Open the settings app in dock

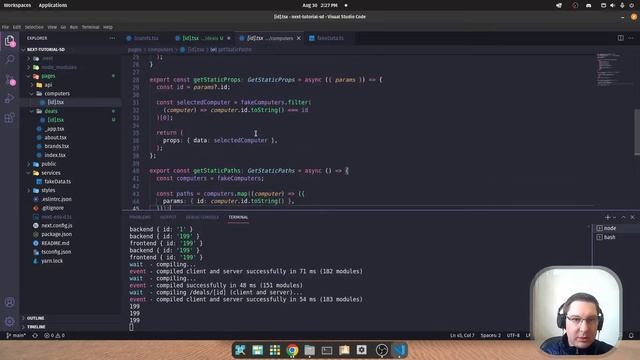(x=362, y=350)
